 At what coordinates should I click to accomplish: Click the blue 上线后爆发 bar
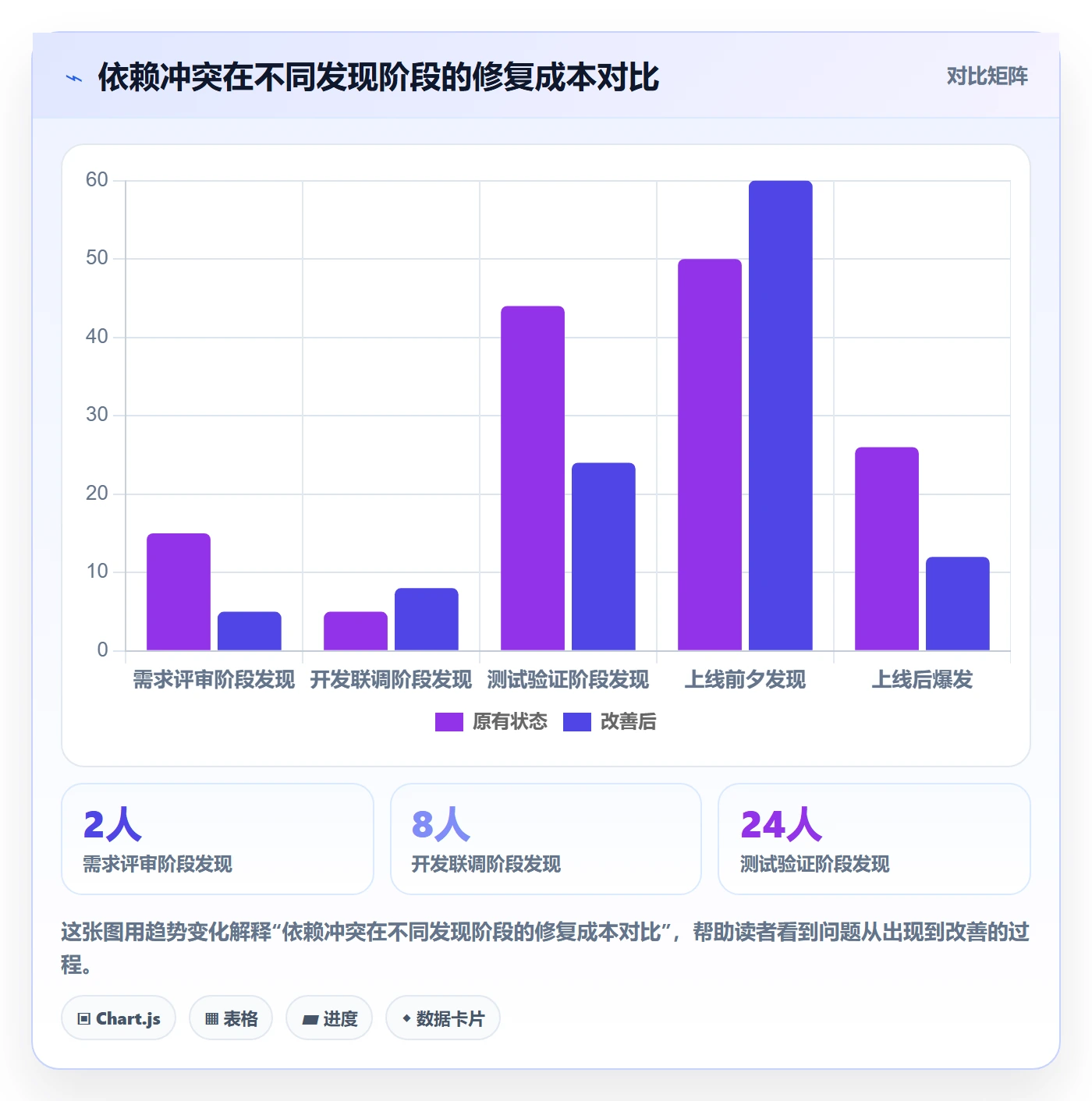(958, 604)
